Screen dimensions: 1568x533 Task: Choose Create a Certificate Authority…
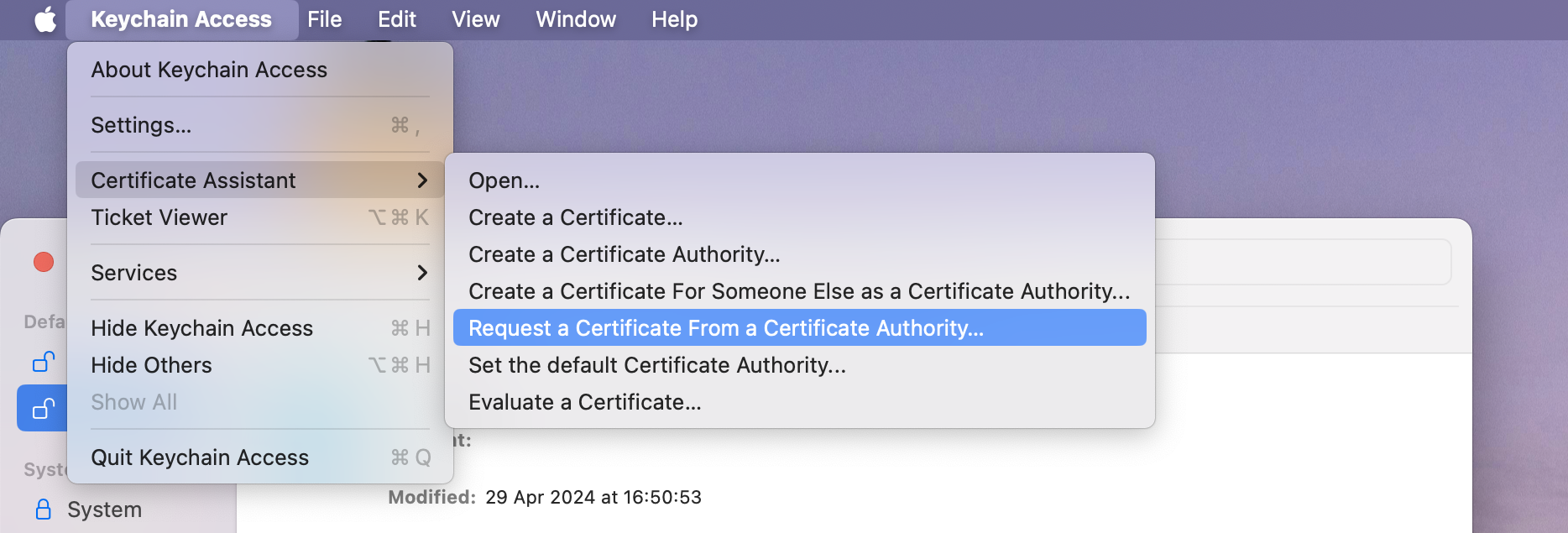click(x=800, y=254)
